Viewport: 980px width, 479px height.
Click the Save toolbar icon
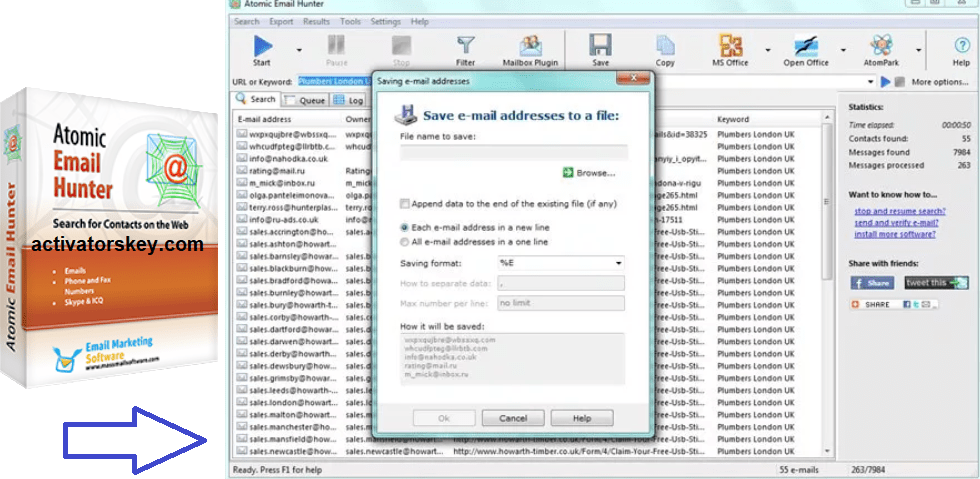[x=600, y=49]
